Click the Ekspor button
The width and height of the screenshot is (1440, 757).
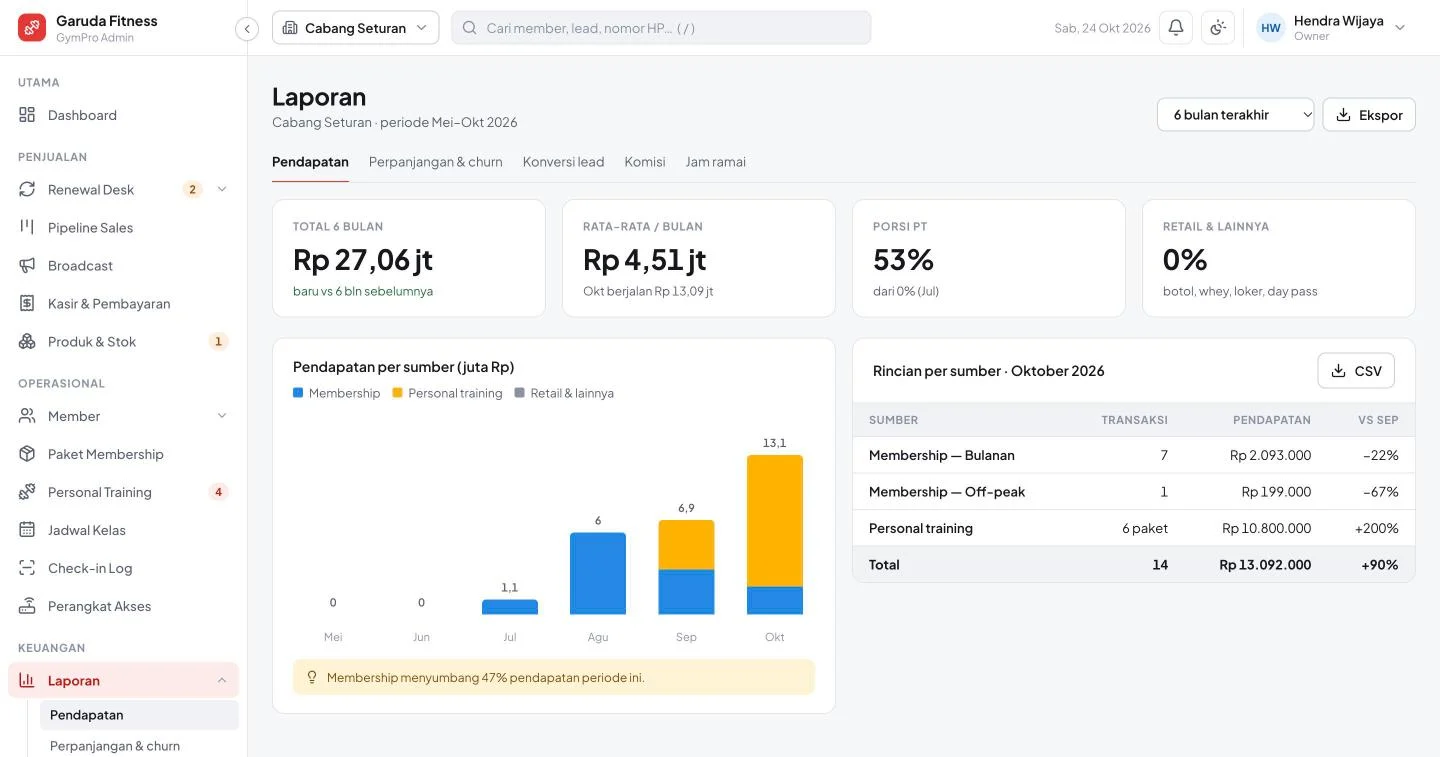coord(1369,115)
